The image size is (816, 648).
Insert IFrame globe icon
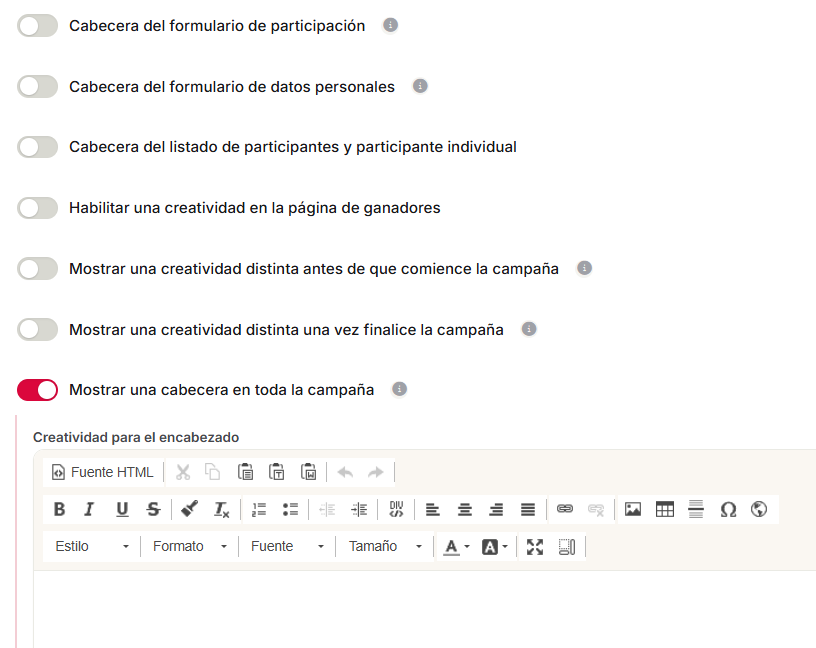point(759,509)
